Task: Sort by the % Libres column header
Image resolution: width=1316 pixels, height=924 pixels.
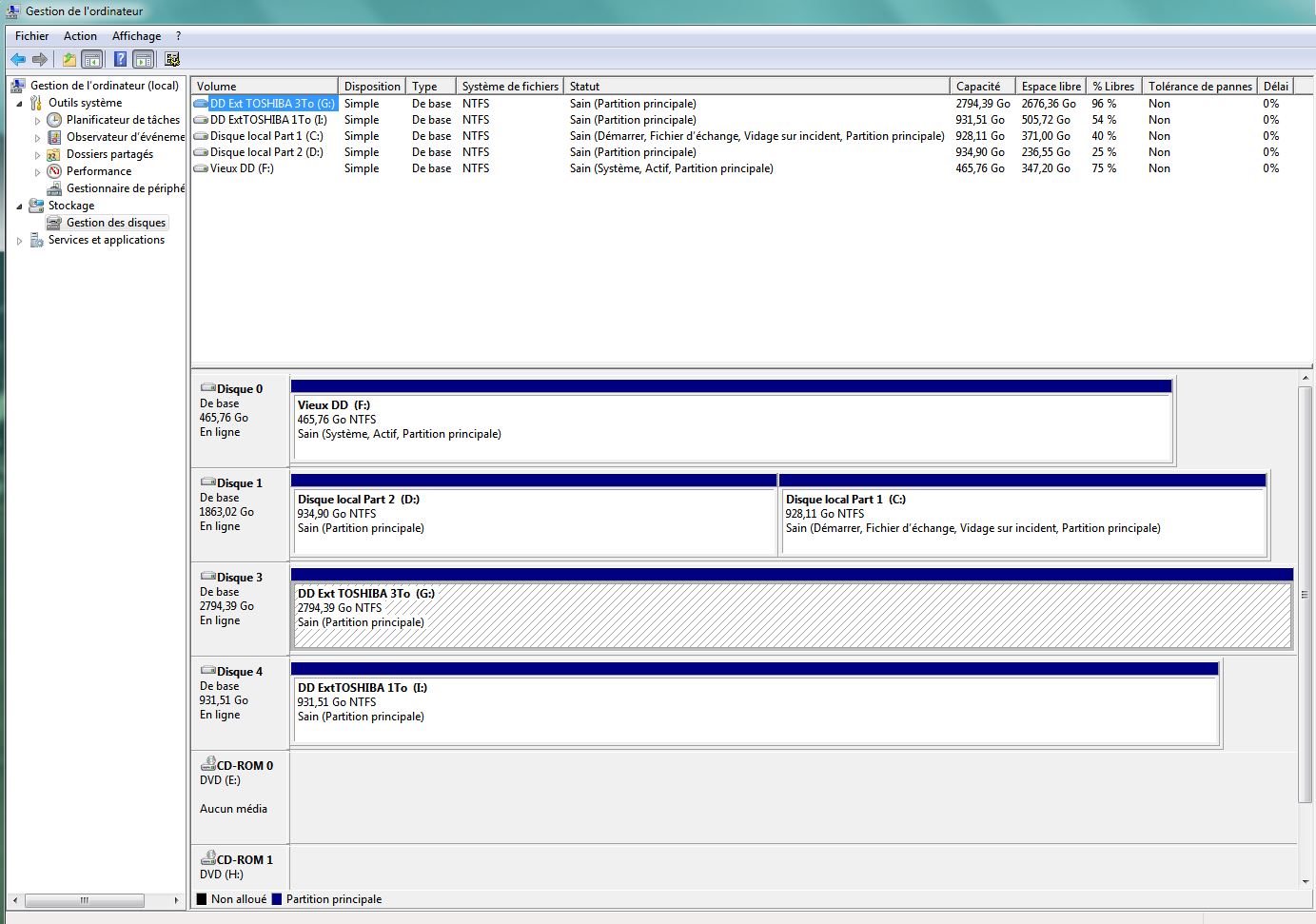Action: (1113, 86)
